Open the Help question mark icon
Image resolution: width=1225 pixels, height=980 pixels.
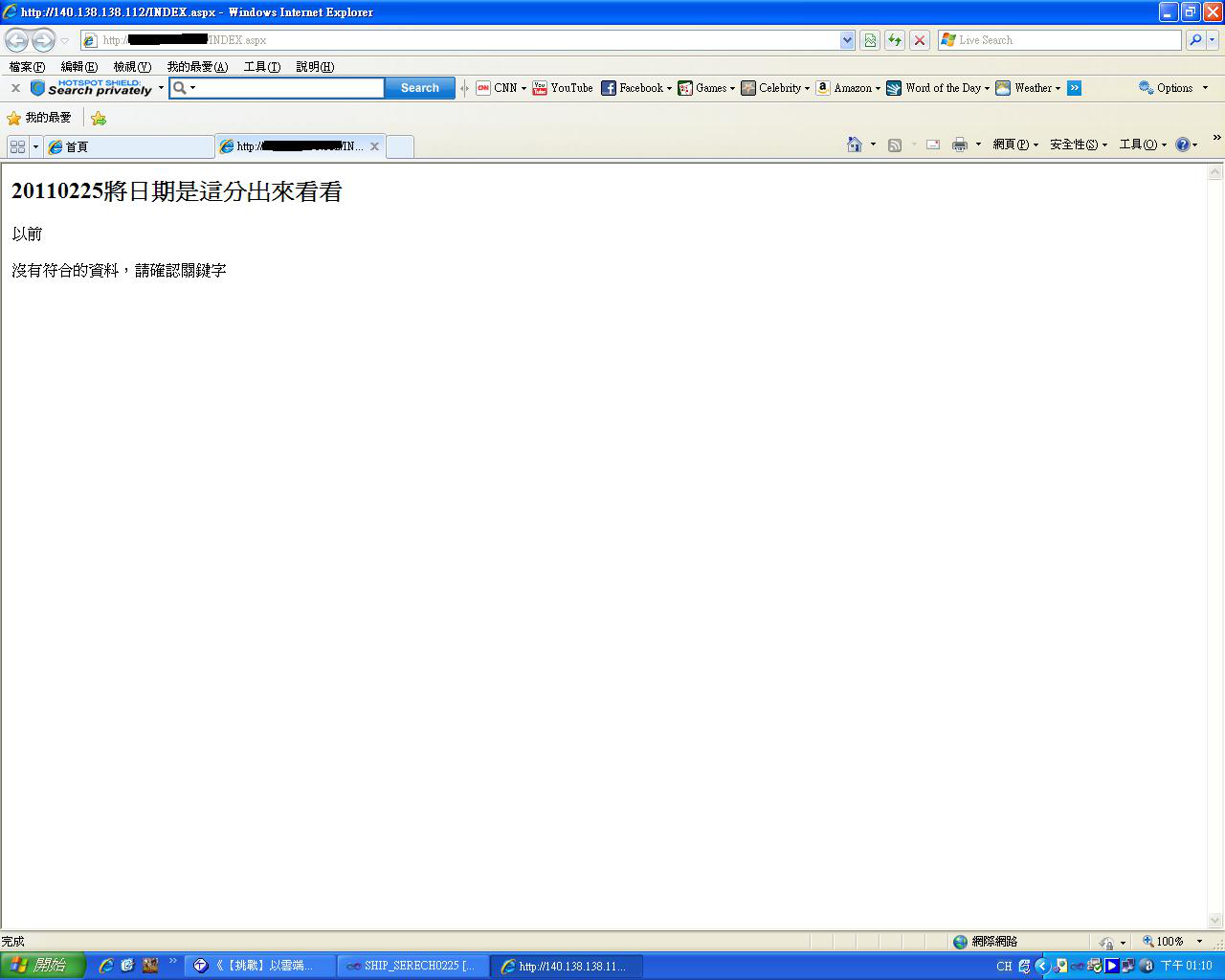point(1183,145)
